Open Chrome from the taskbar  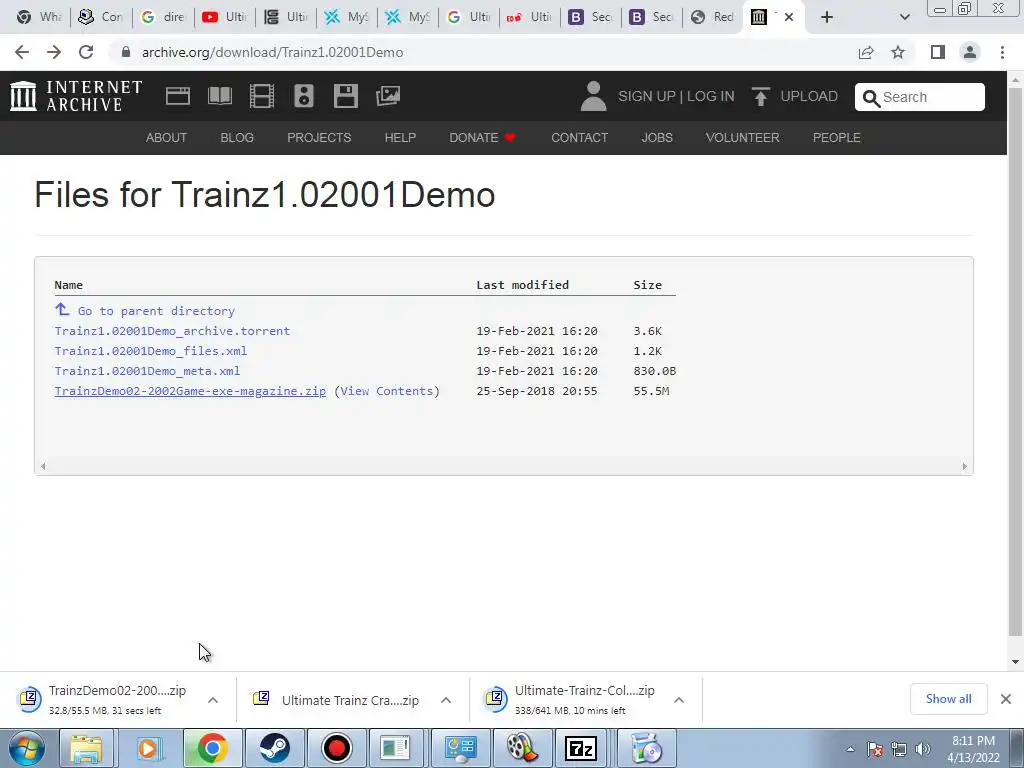212,748
